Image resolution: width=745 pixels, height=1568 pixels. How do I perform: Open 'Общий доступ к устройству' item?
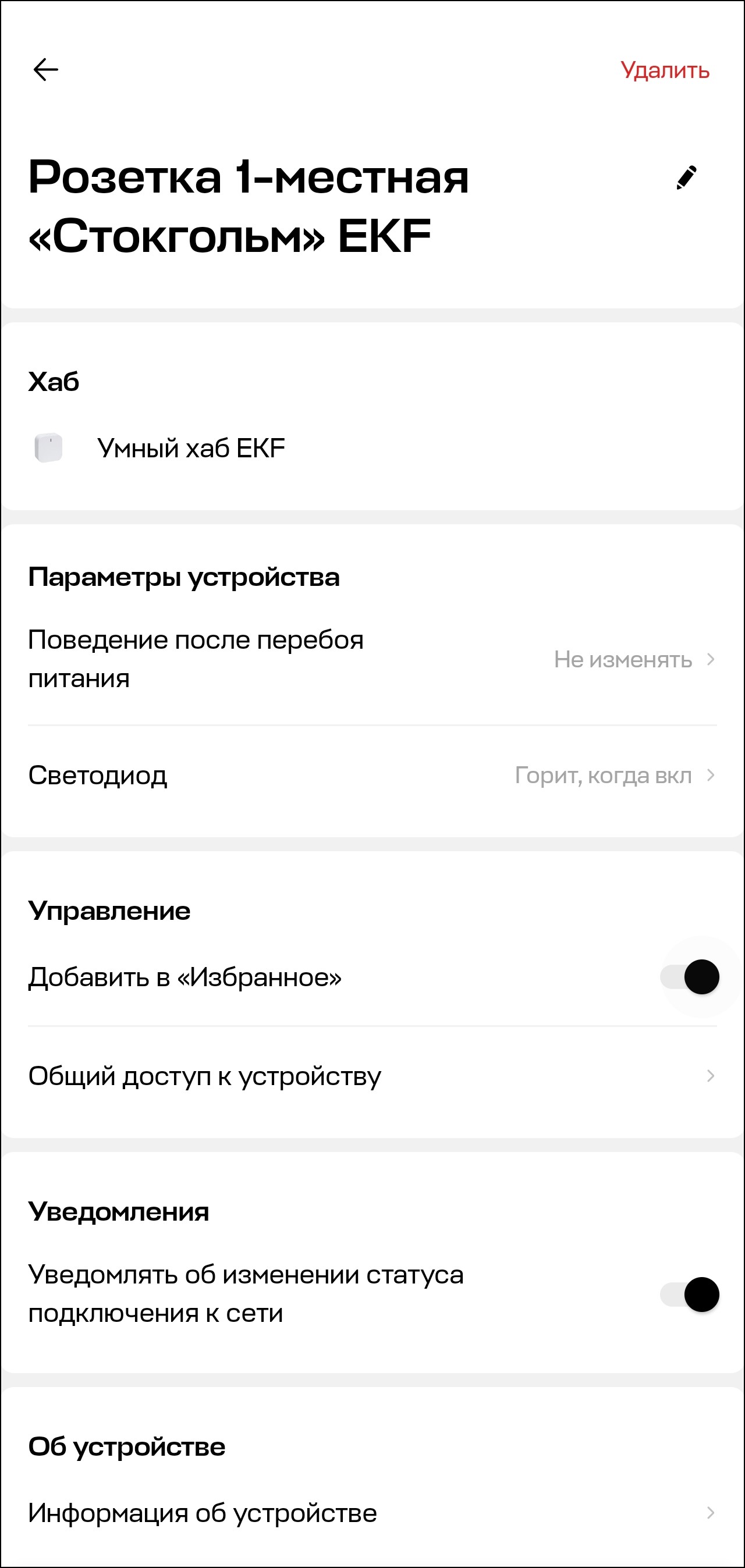tap(205, 1076)
